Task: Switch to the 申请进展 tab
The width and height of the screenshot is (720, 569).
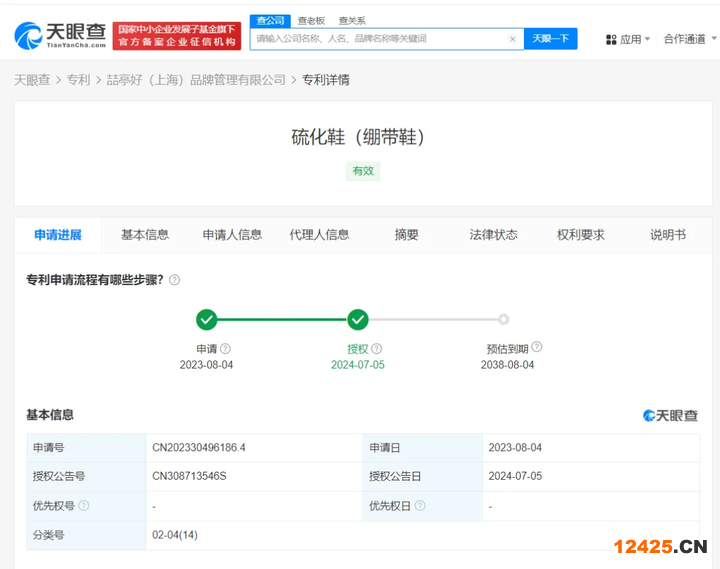Action: pyautogui.click(x=58, y=235)
